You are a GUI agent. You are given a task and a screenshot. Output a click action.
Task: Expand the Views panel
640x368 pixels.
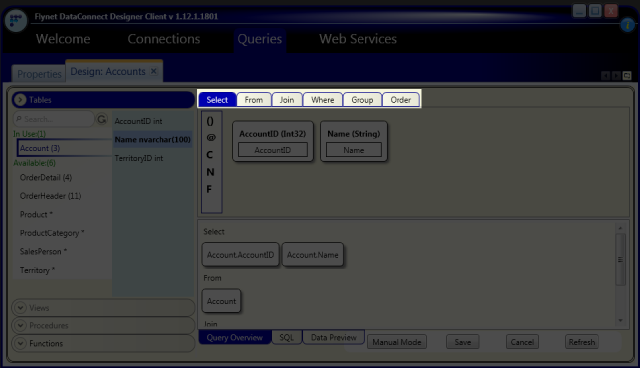pyautogui.click(x=20, y=308)
